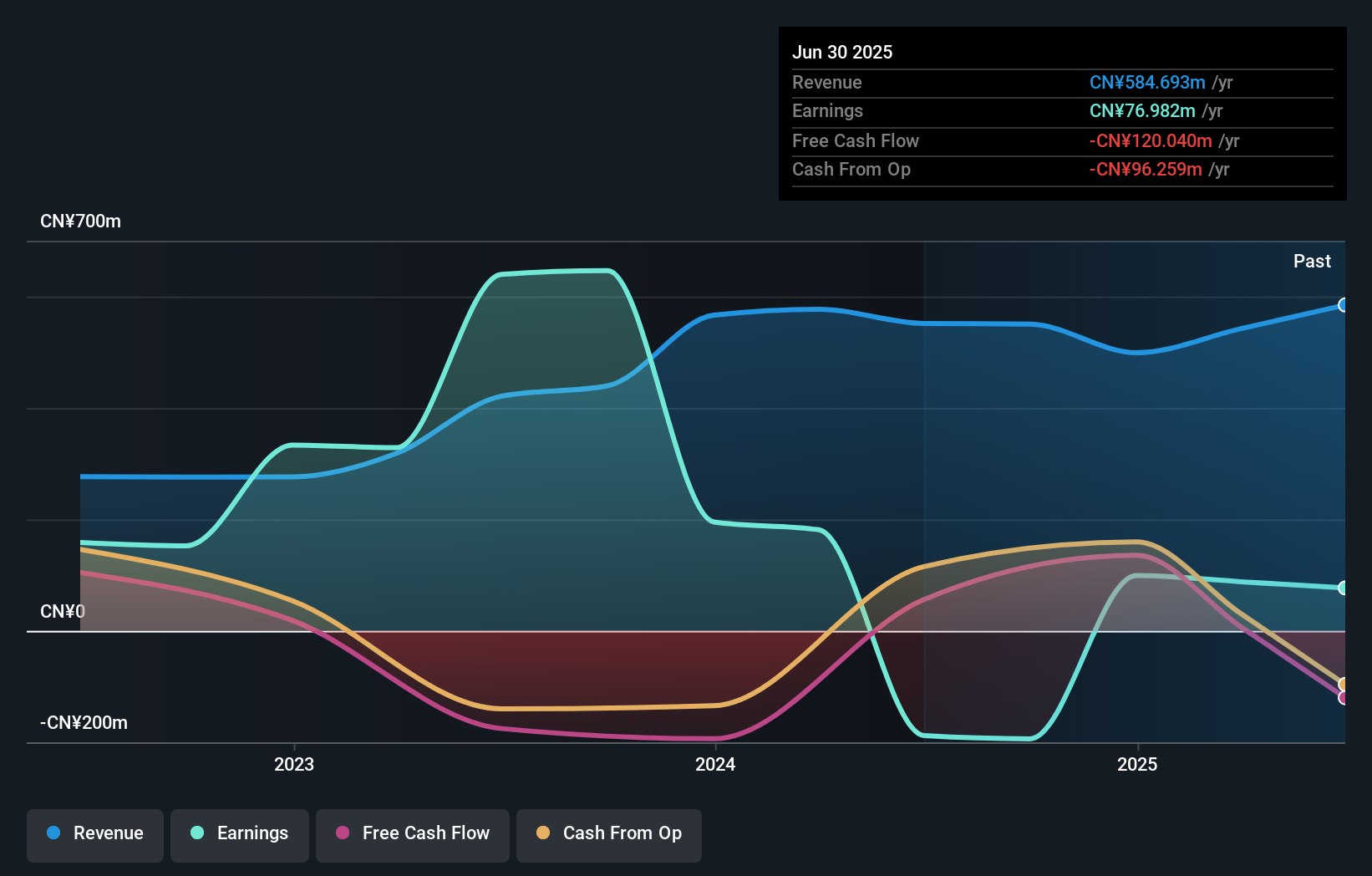
Task: Click the -CN¥96.259m cash from op value
Action: (1146, 170)
